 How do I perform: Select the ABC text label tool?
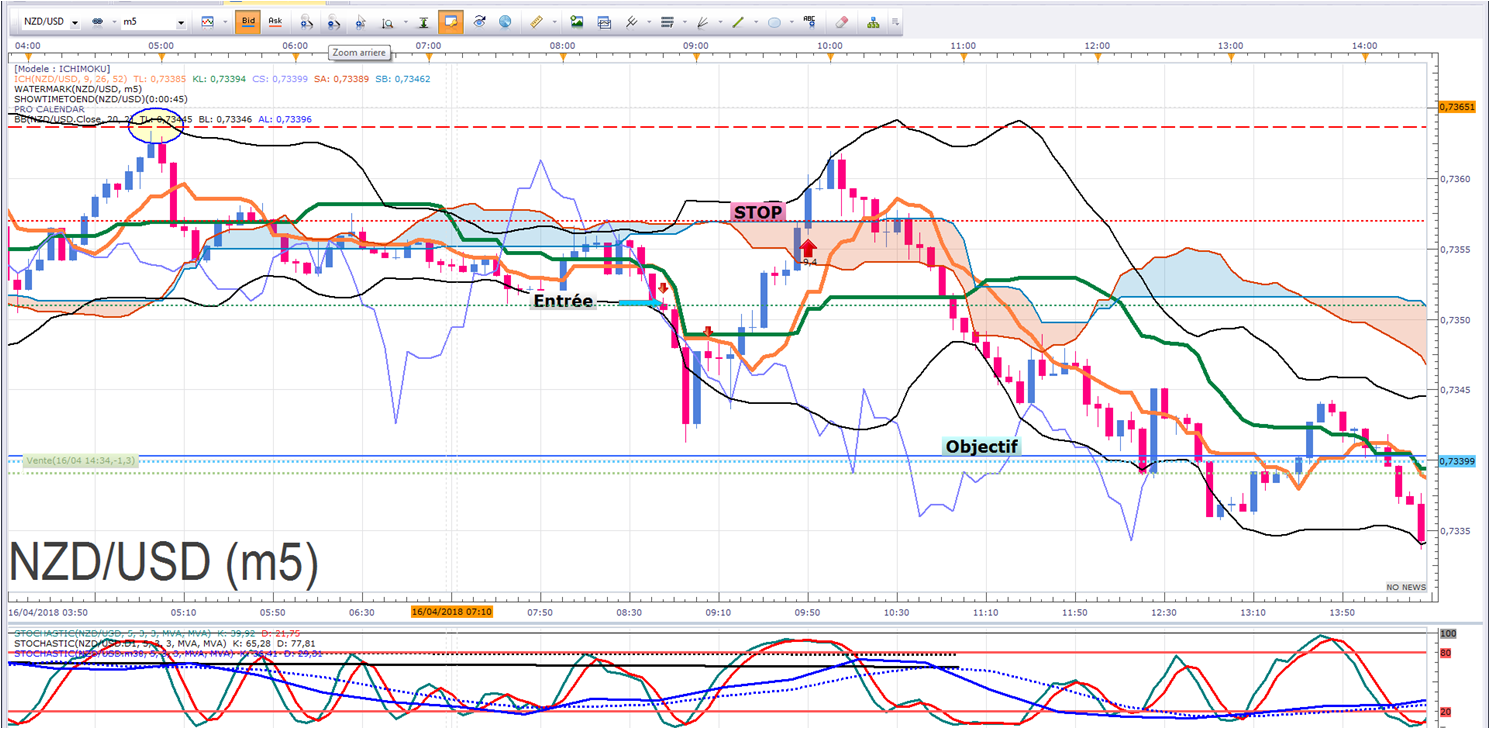coord(809,21)
